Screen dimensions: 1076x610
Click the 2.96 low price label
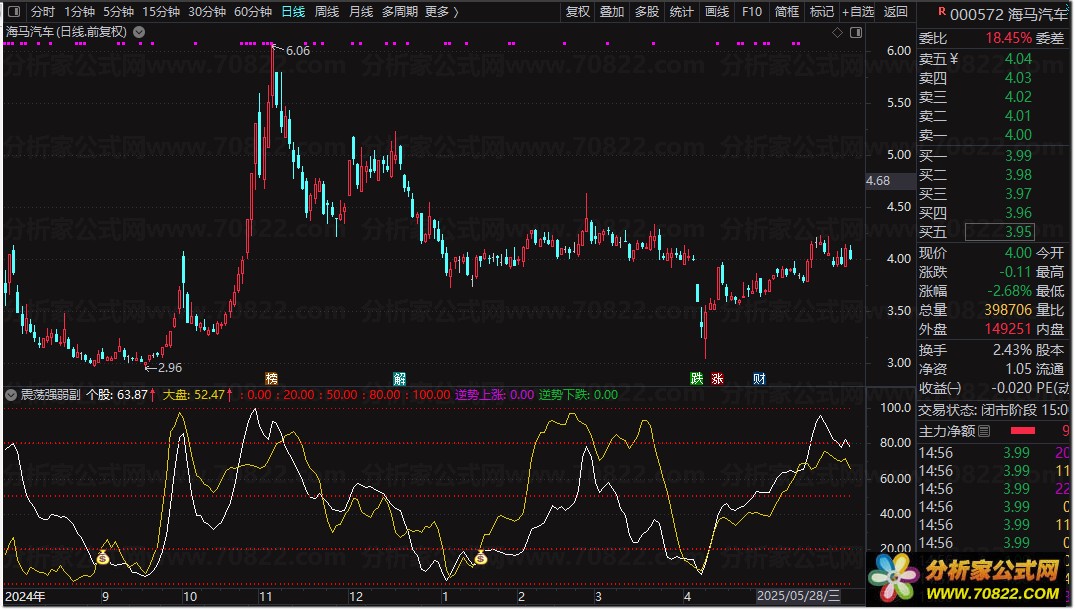170,367
